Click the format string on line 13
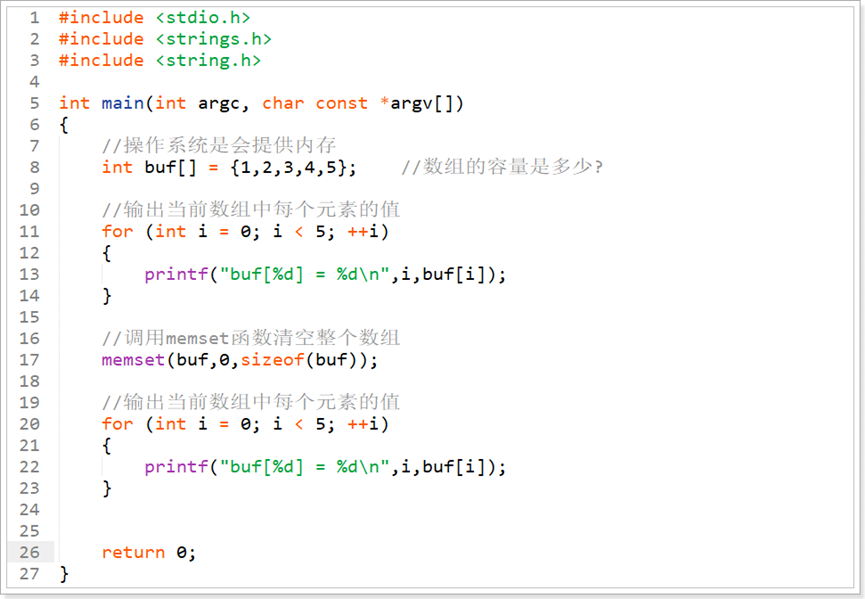Viewport: 865px width, 599px height. (x=305, y=274)
